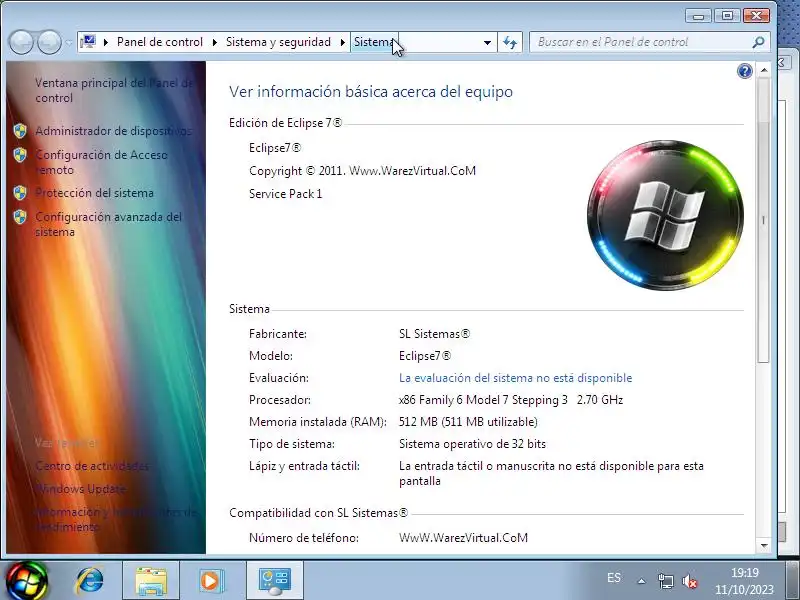The height and width of the screenshot is (600, 800).
Task: Open the address bar history dropdown
Action: (487, 42)
